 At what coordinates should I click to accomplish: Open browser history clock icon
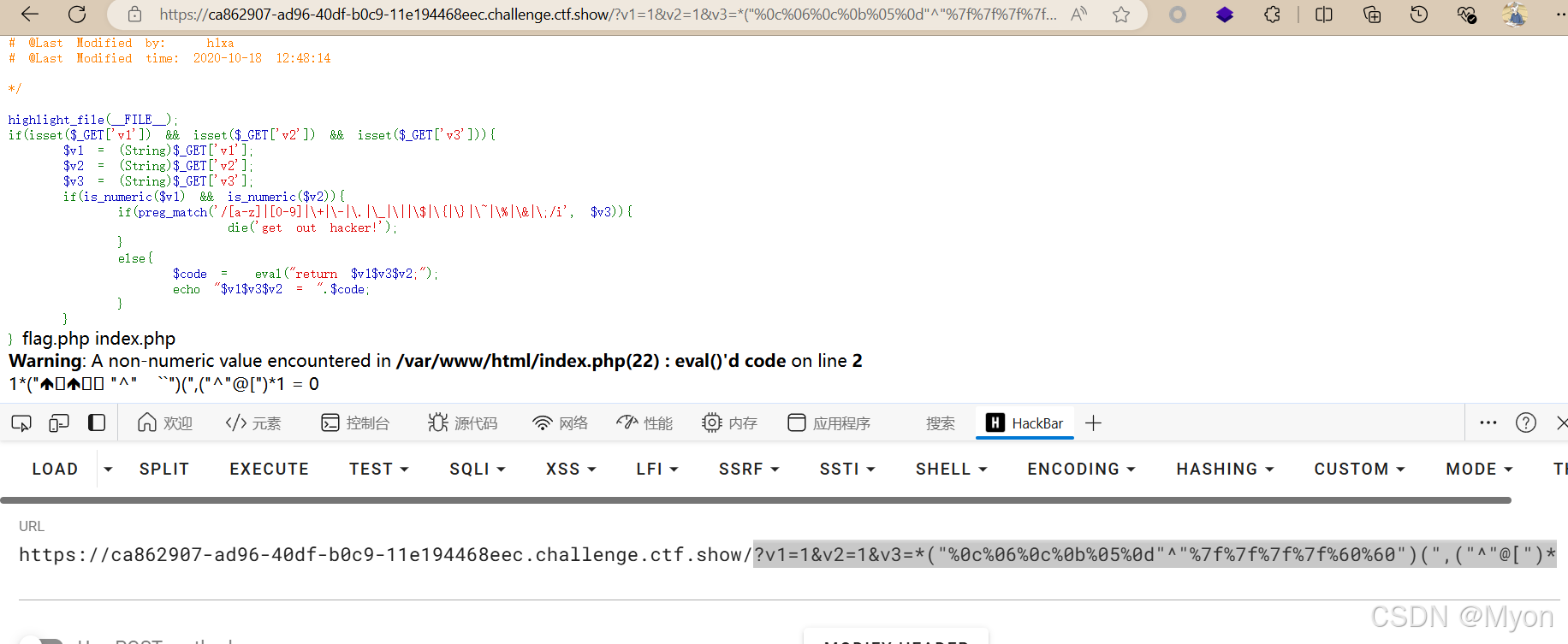click(1419, 15)
